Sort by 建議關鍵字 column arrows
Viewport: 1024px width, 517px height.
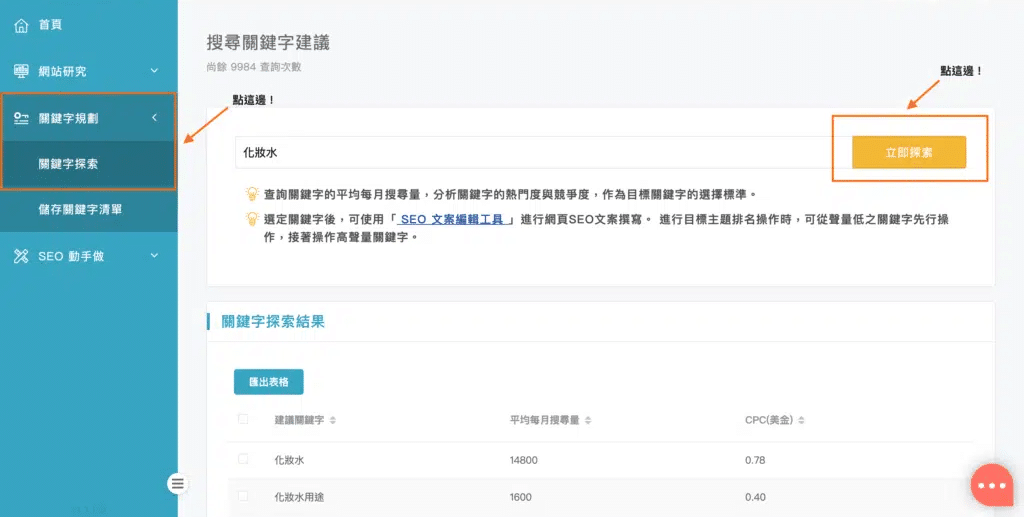tap(333, 420)
